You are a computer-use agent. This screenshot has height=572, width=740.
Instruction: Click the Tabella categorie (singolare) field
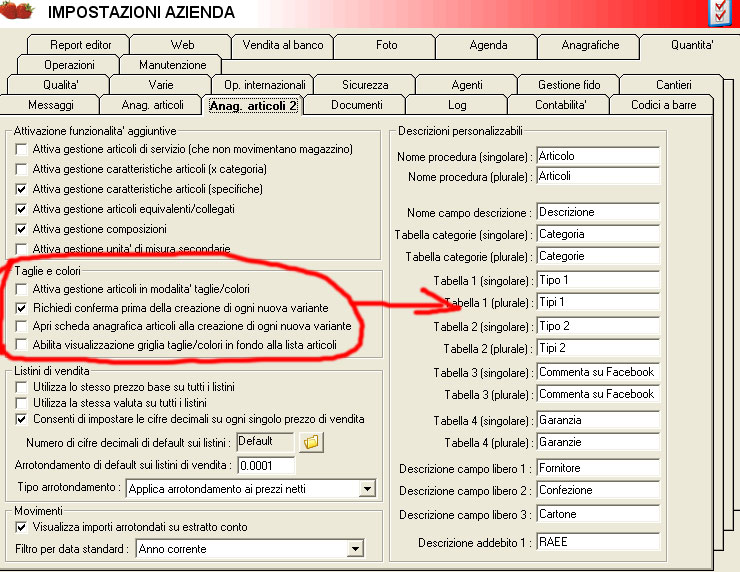[x=598, y=234]
